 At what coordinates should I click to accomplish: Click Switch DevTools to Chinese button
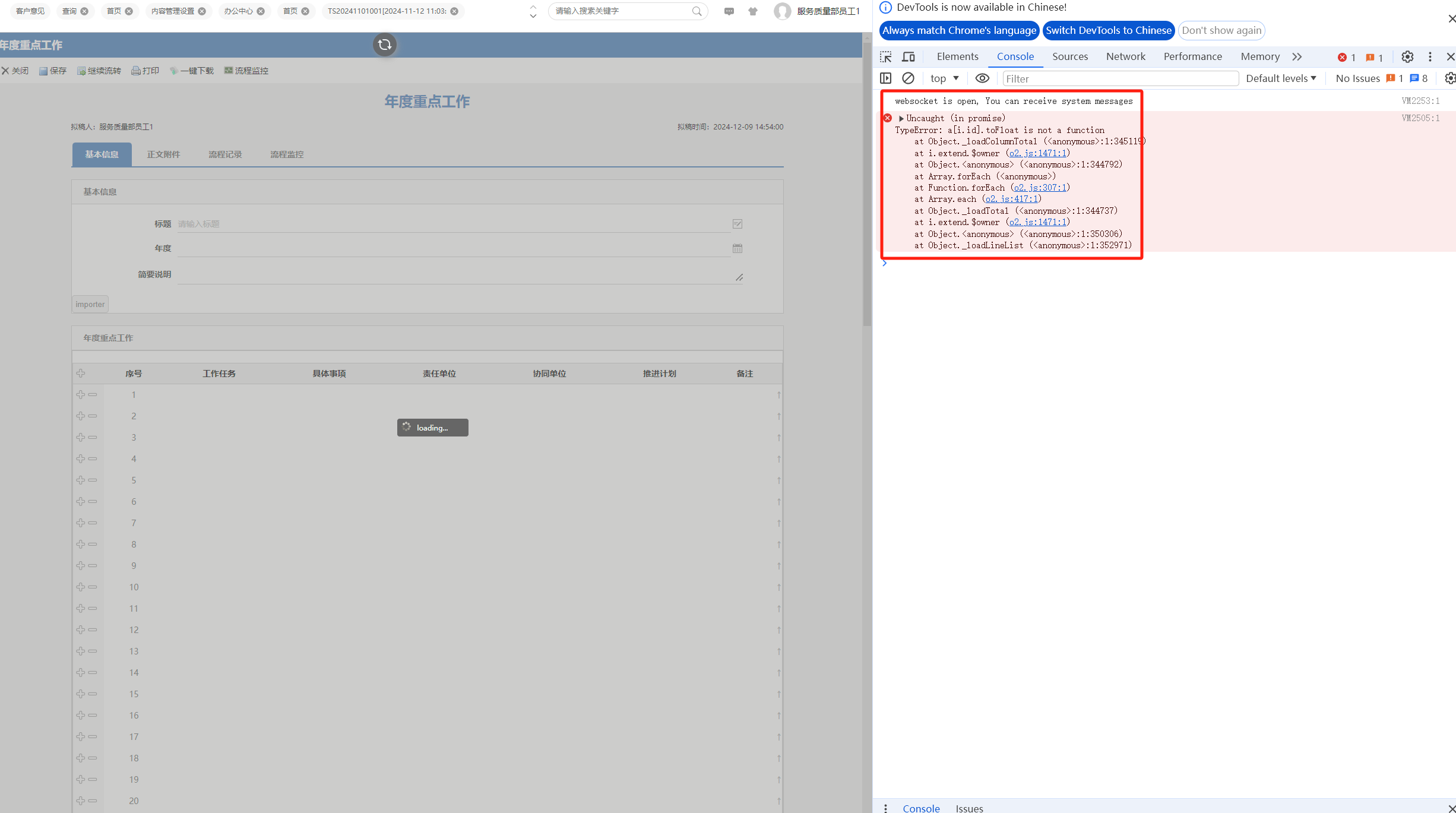click(1108, 30)
